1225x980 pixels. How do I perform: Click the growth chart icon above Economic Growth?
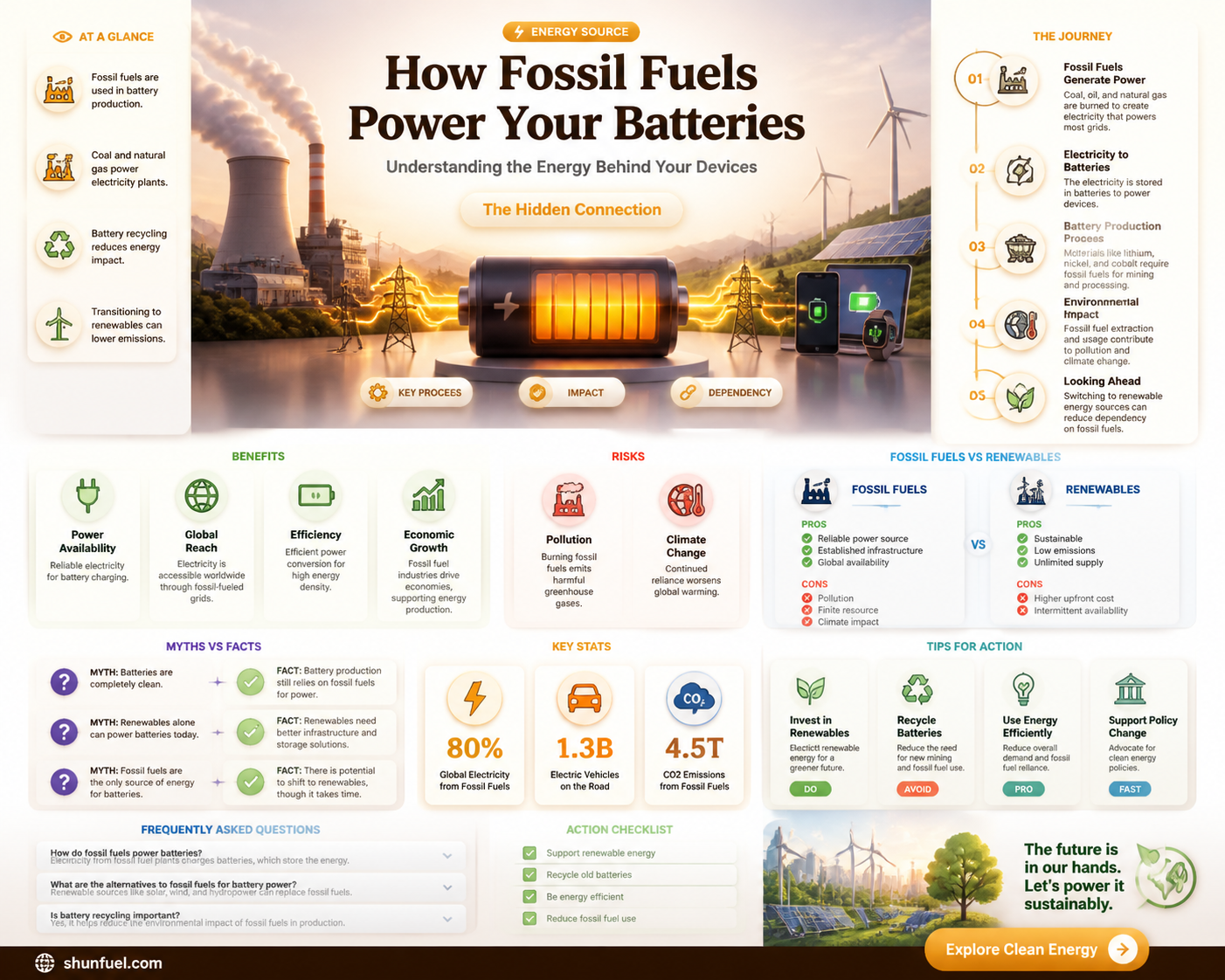[429, 495]
